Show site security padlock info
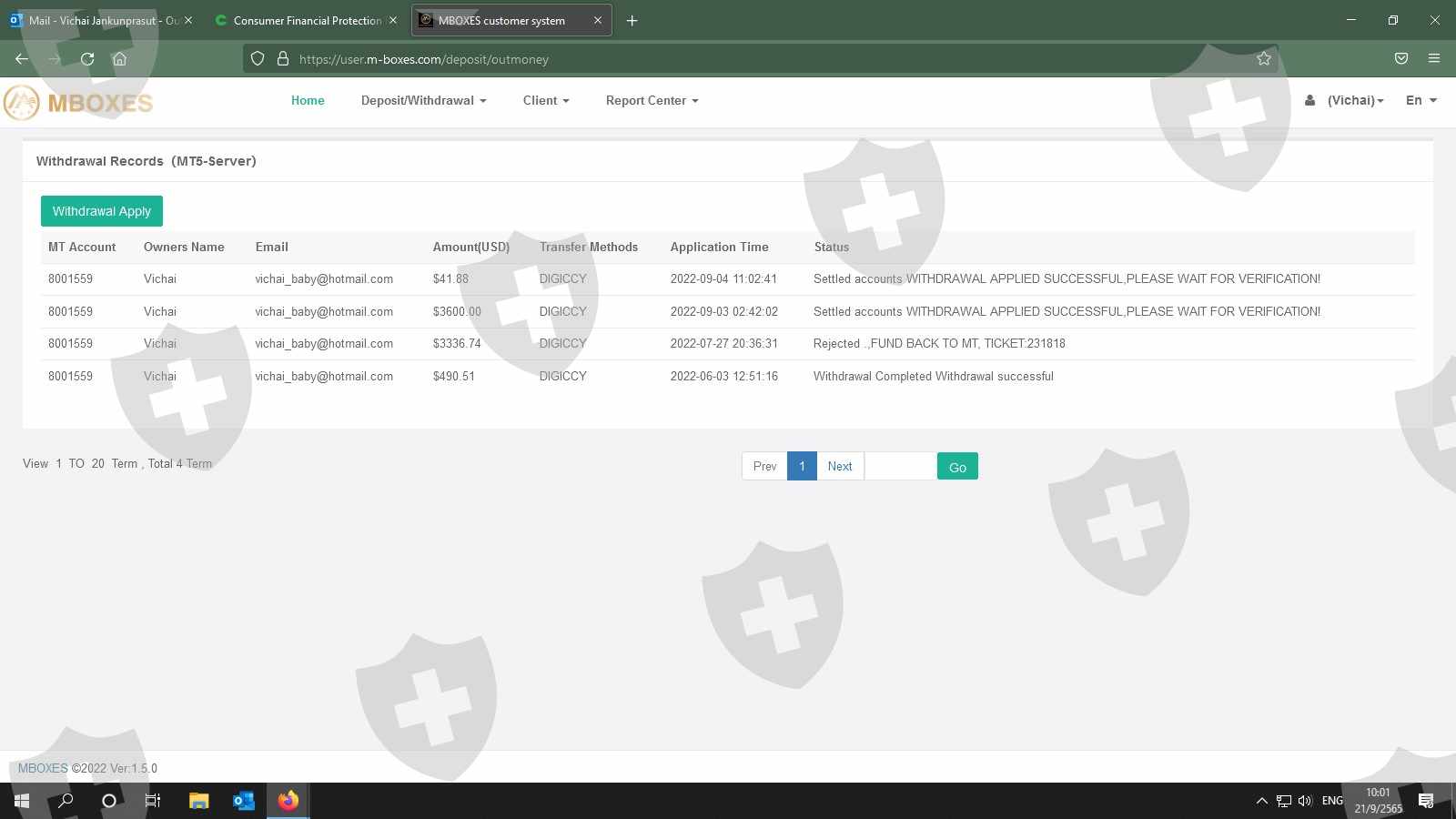 (x=283, y=59)
